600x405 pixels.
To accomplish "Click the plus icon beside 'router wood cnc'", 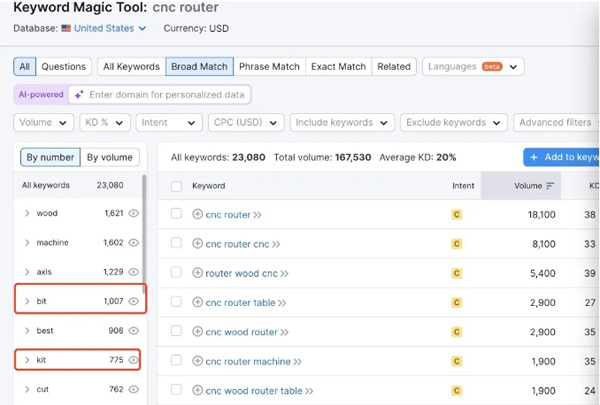I will [197, 273].
